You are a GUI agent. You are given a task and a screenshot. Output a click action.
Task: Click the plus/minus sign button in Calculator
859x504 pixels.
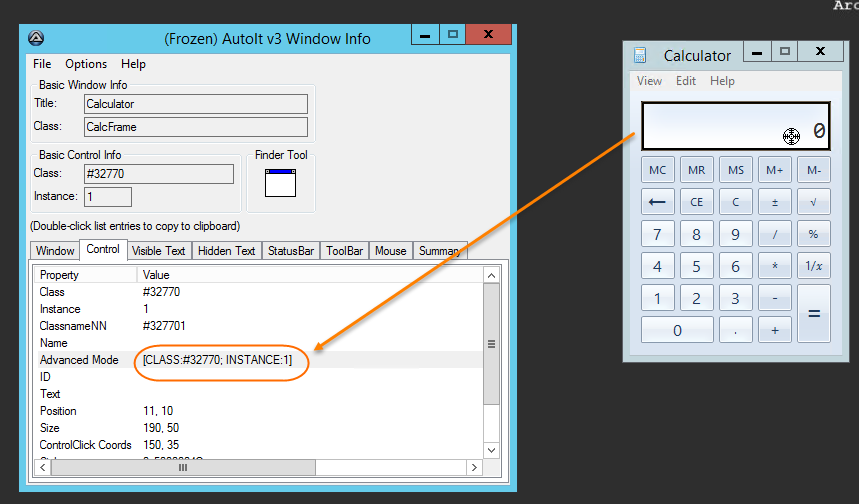point(775,202)
